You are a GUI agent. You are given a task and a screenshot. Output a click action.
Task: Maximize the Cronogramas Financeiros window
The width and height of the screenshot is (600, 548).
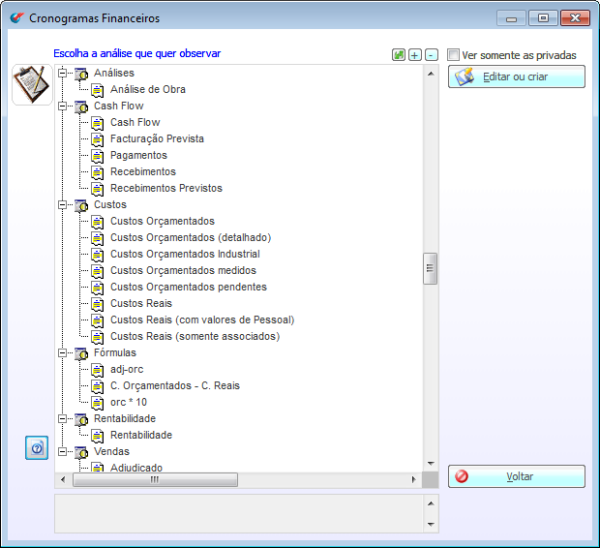543,18
